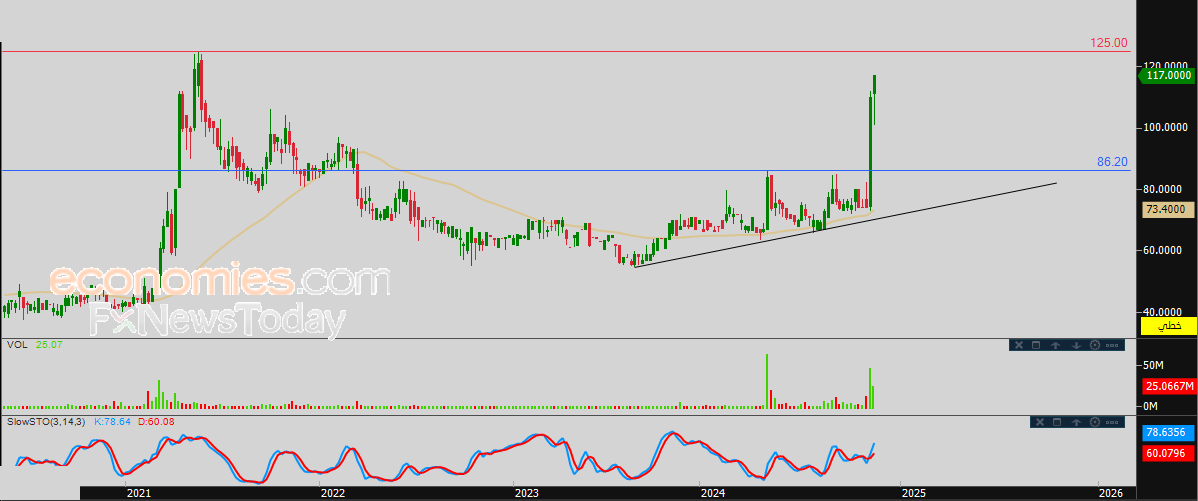
Task: Click the blue 78.6356 stochastic tag
Action: [x=1168, y=432]
